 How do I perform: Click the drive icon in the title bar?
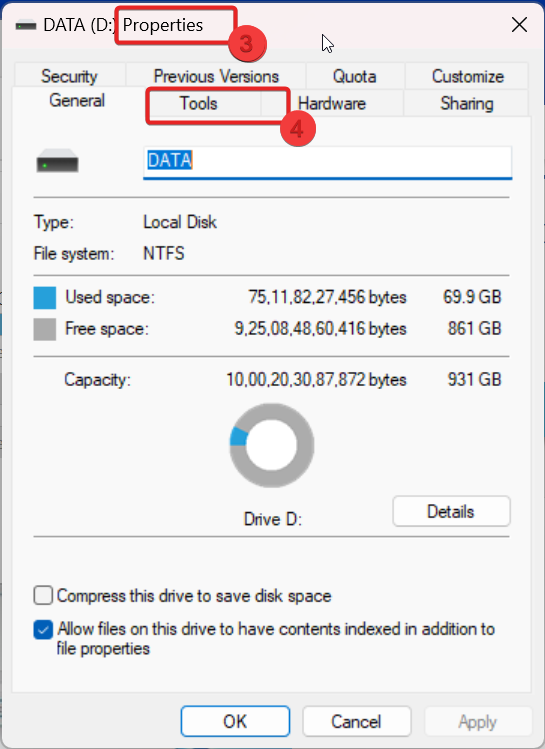[26, 25]
